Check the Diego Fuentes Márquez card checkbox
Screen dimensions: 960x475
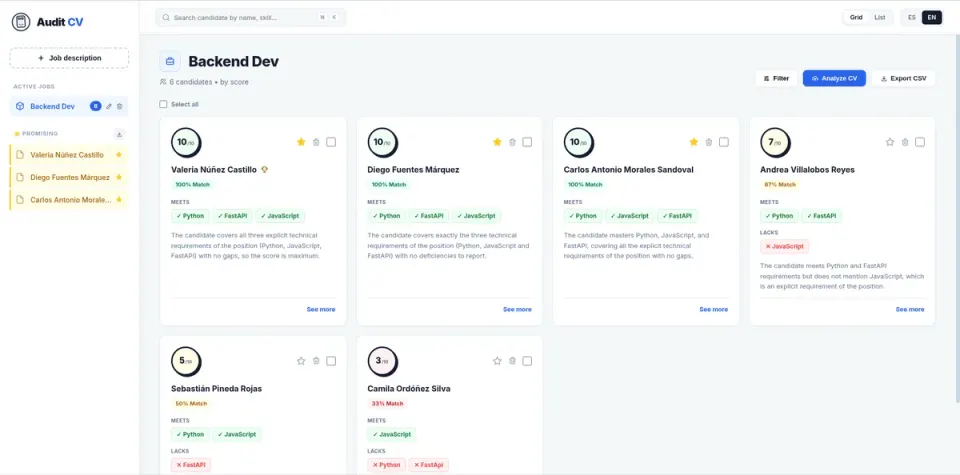click(527, 142)
